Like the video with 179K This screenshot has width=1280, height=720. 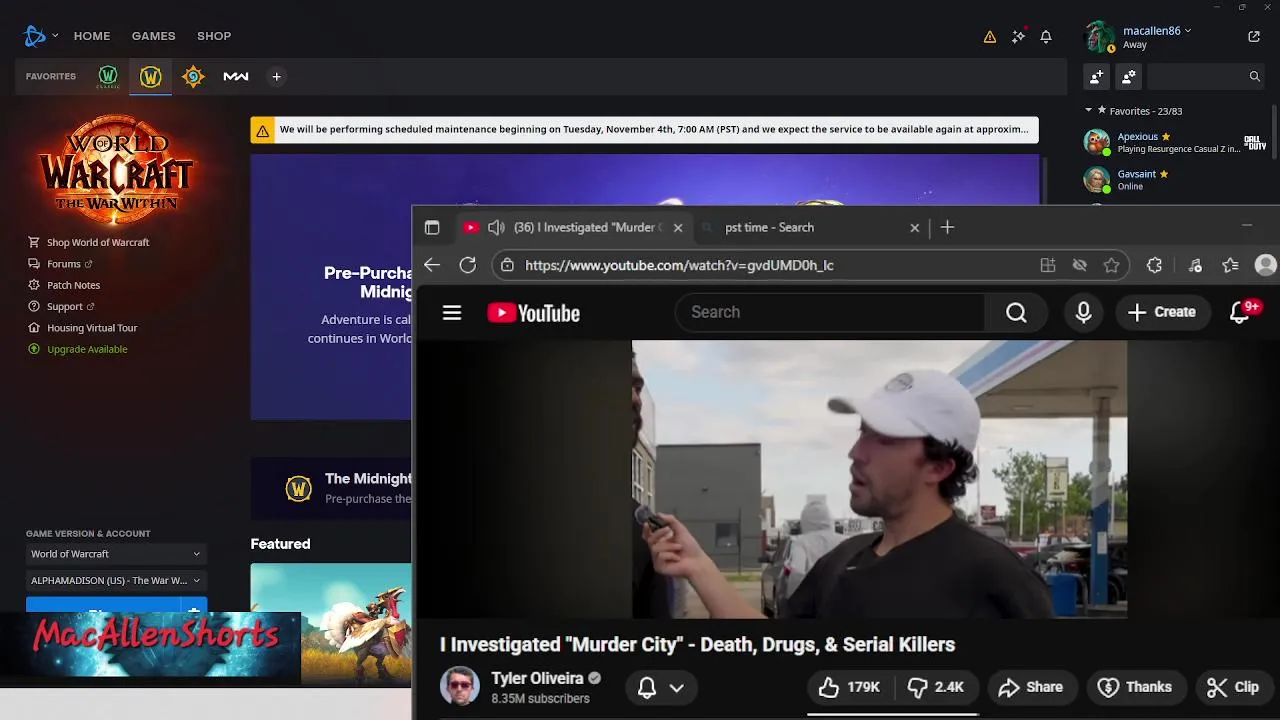coord(849,687)
